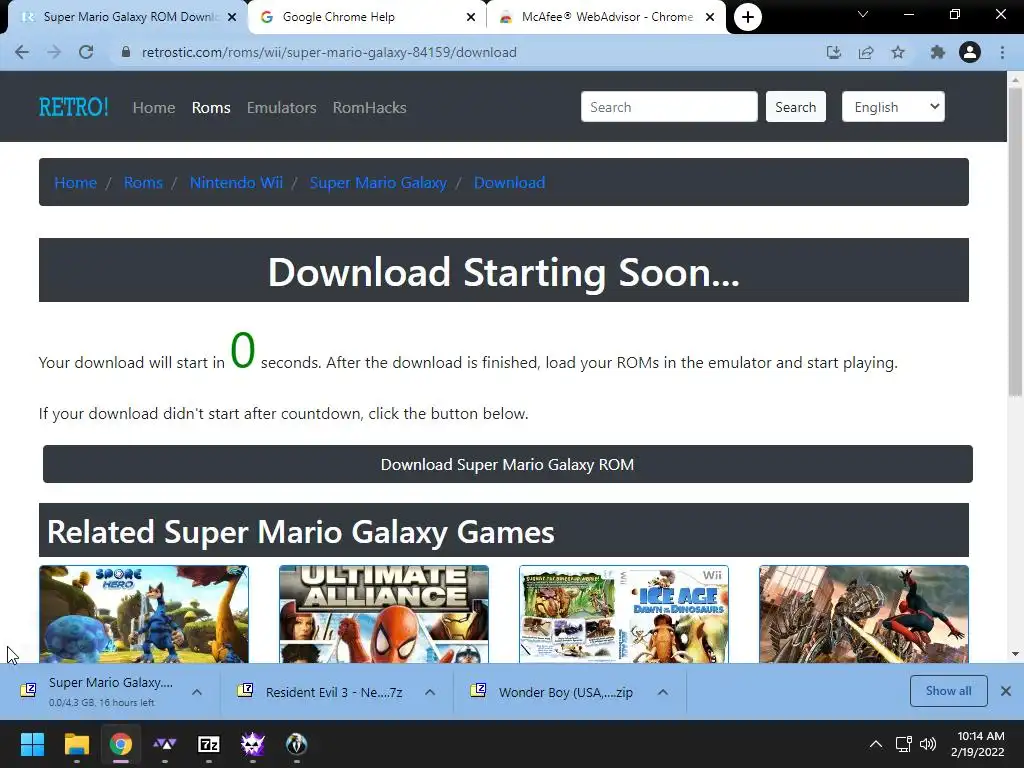1024x768 pixels.
Task: Click the Chrome taskbar icon
Action: 121,744
